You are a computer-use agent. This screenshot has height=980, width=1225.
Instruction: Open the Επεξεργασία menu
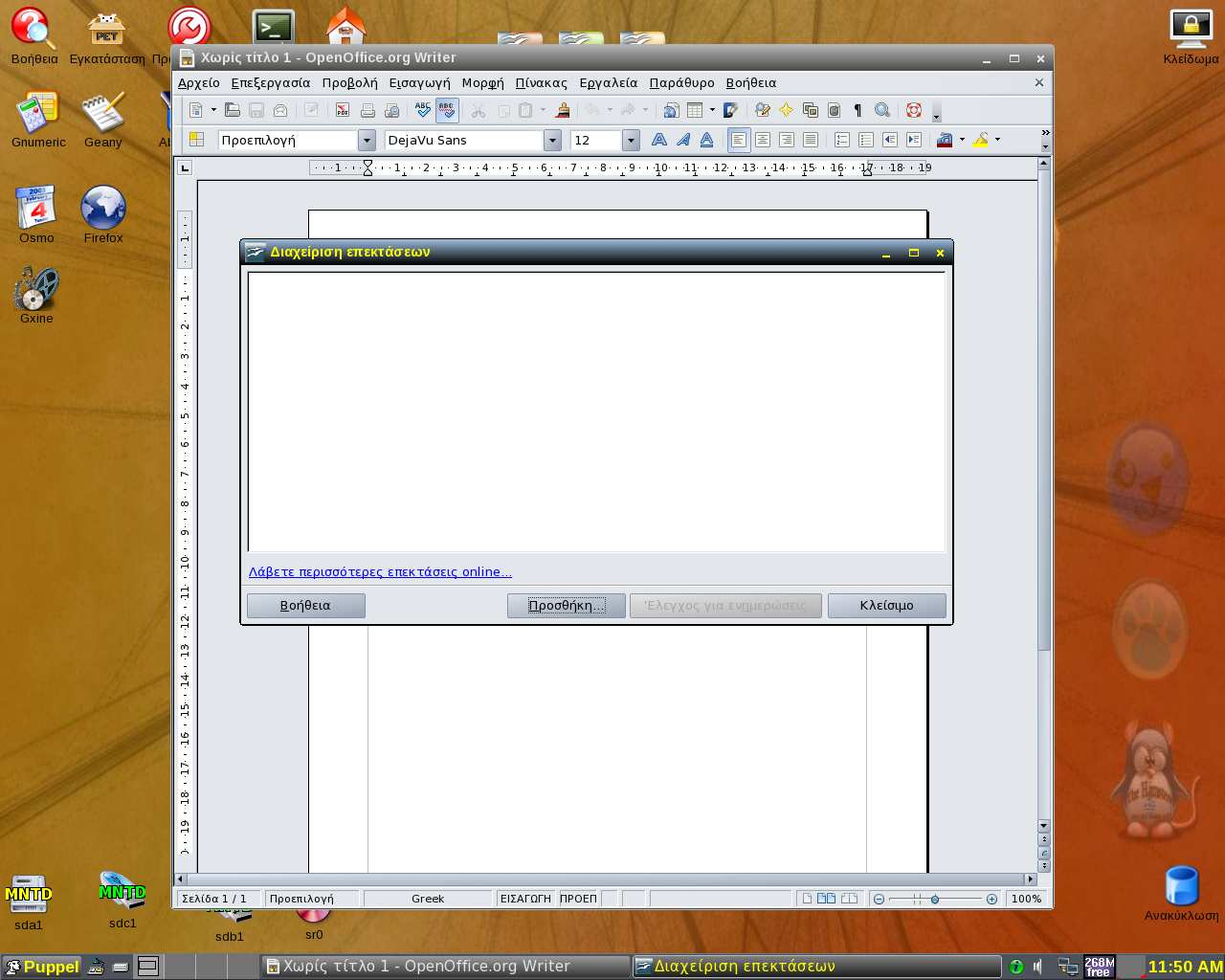[271, 83]
